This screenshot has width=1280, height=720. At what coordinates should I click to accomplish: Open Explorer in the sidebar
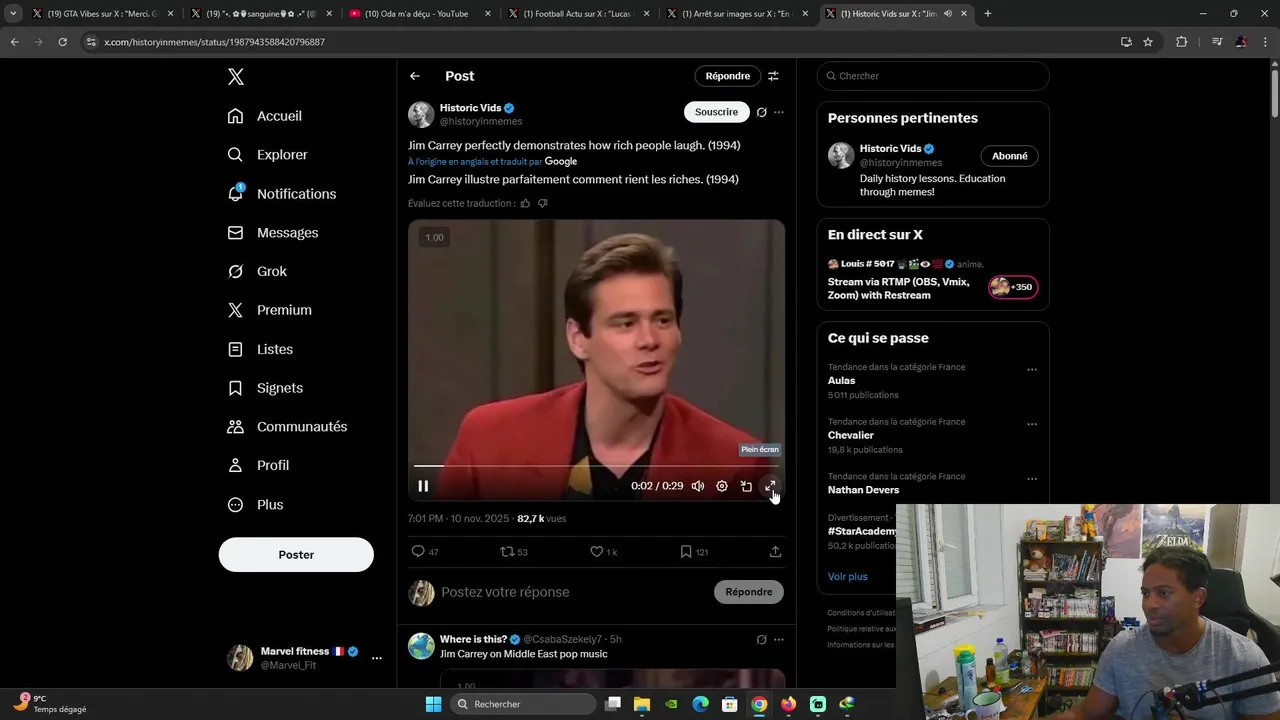point(268,155)
